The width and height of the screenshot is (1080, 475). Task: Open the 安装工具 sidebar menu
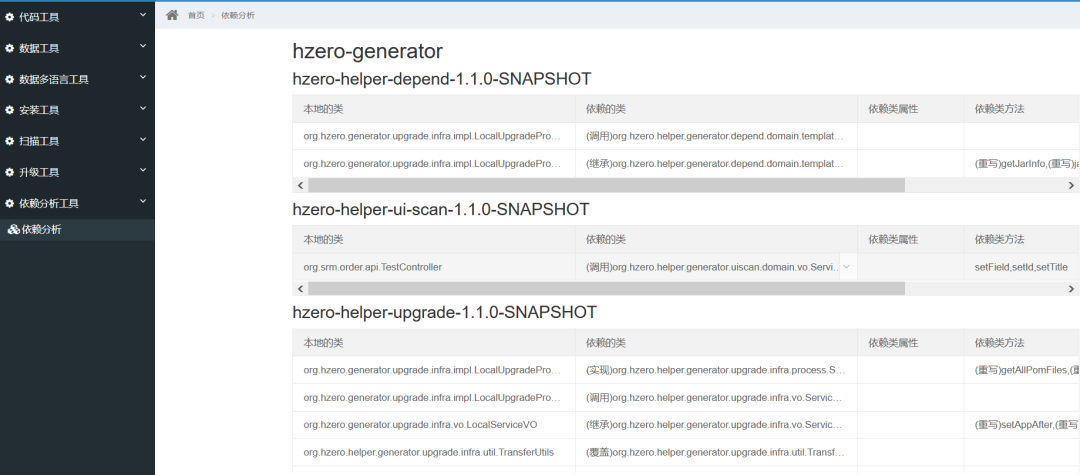(40, 110)
